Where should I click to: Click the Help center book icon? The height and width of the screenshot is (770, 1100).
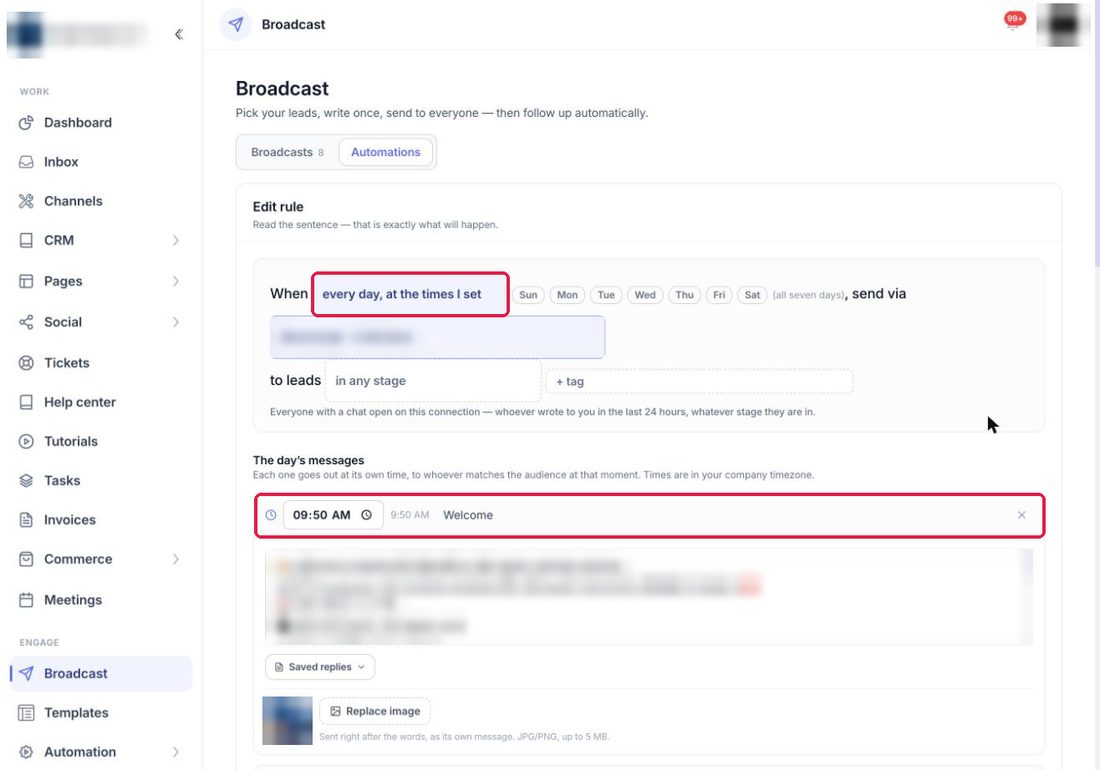[26, 402]
